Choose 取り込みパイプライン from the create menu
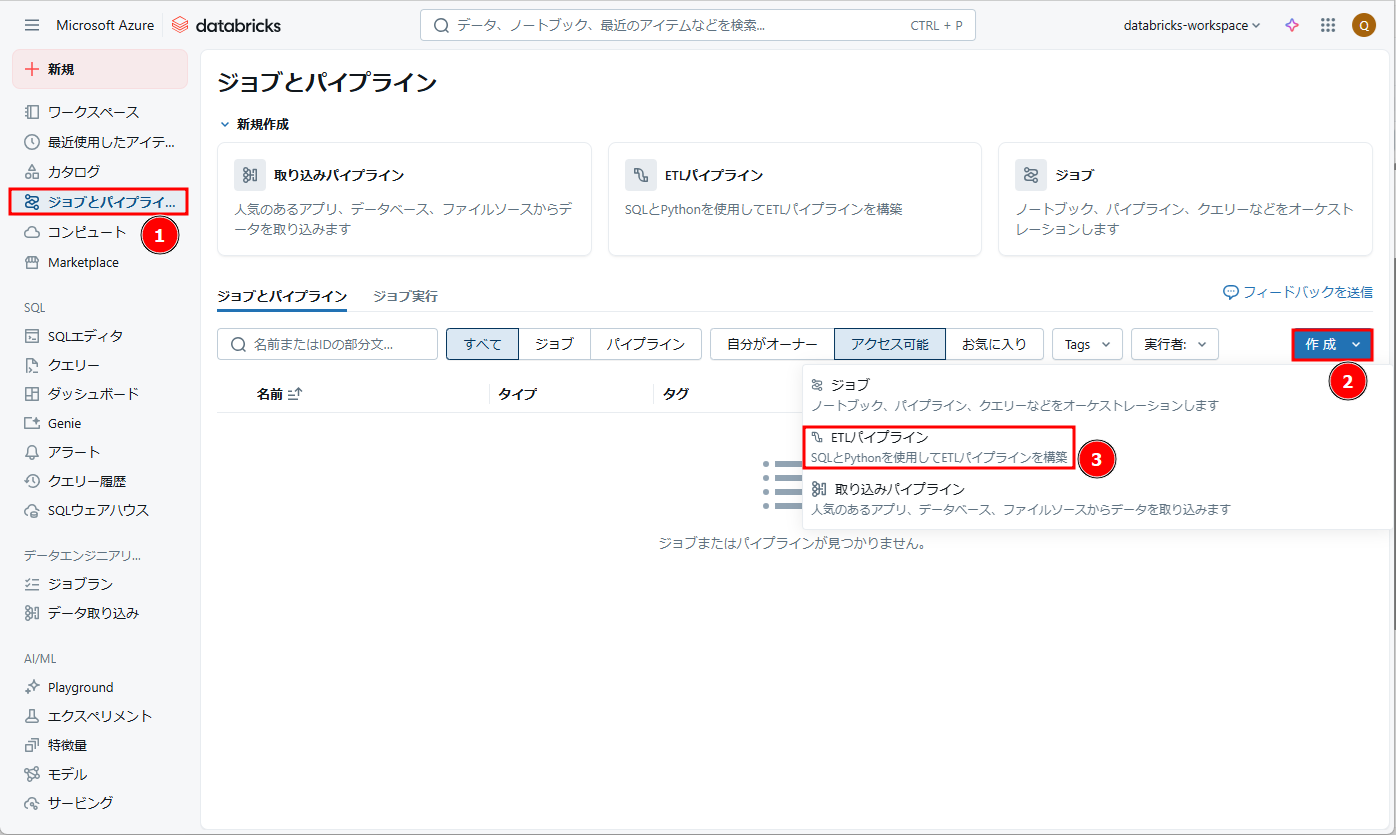Image resolution: width=1396 pixels, height=835 pixels. click(x=1096, y=499)
